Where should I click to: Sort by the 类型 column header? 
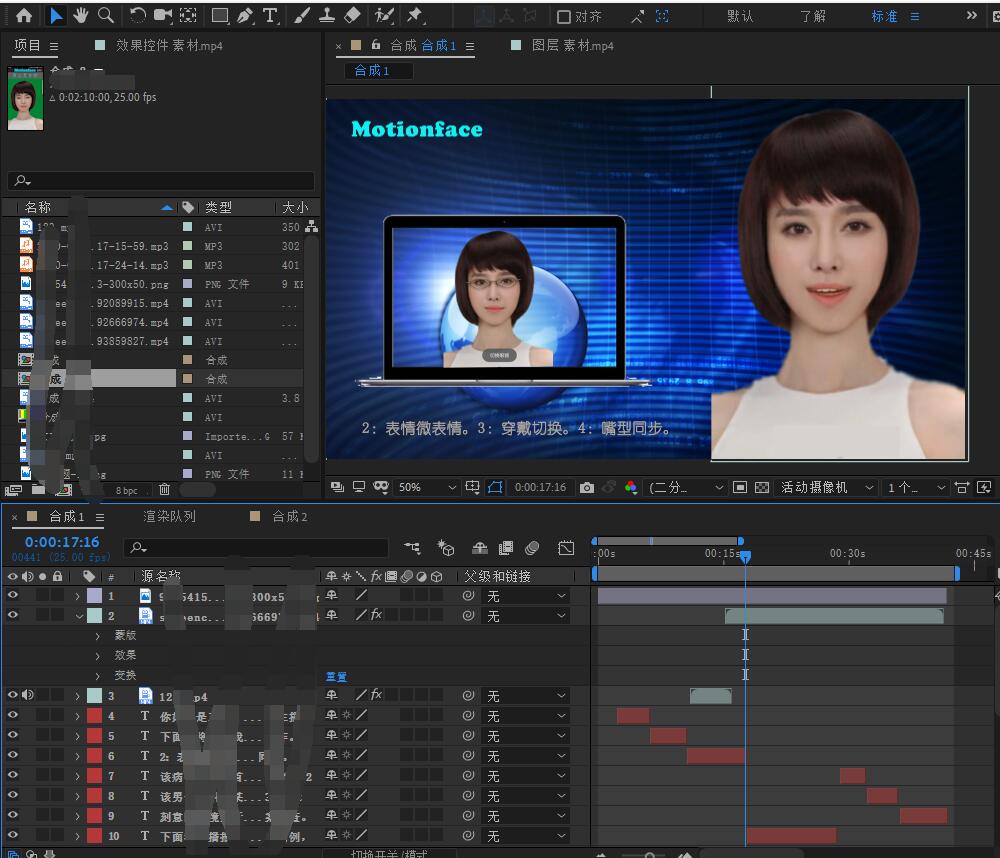(218, 208)
